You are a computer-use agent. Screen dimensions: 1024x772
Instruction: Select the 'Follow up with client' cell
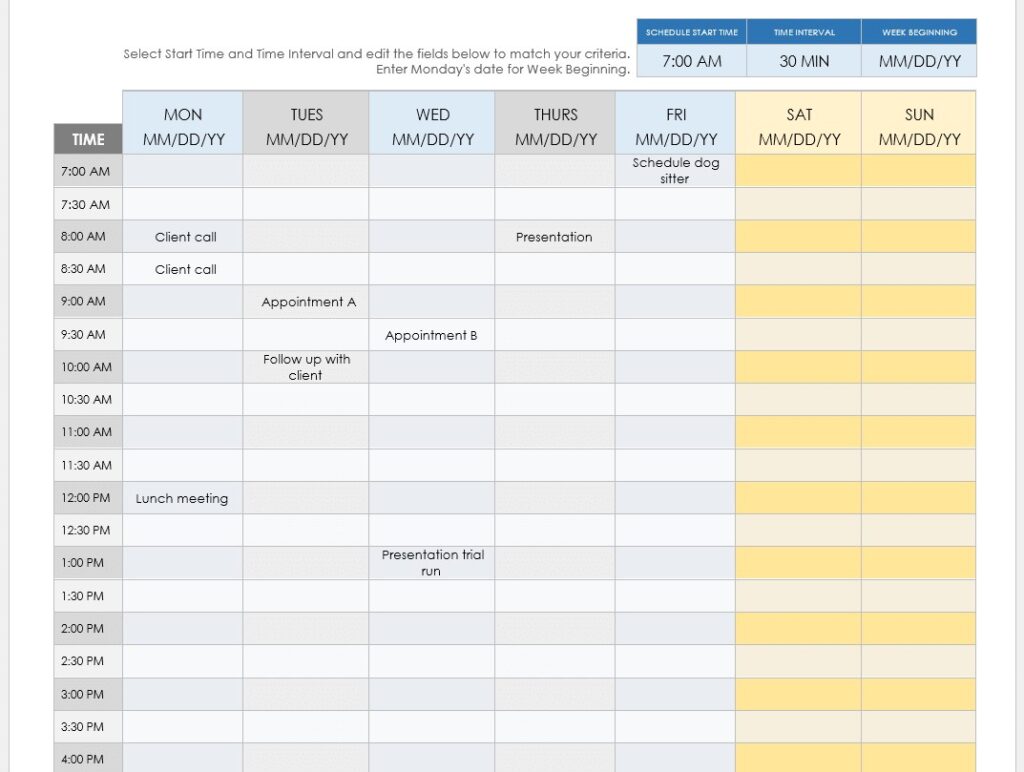pyautogui.click(x=306, y=367)
